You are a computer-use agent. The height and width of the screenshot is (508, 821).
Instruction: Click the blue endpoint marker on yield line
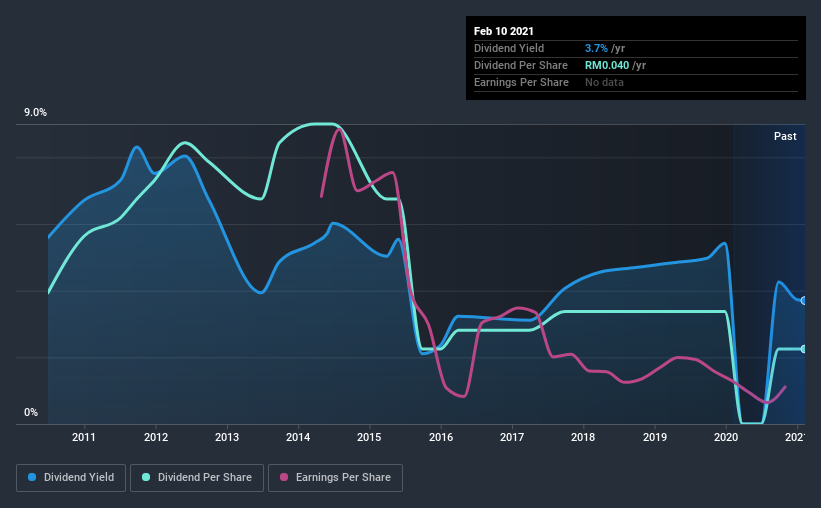(803, 301)
